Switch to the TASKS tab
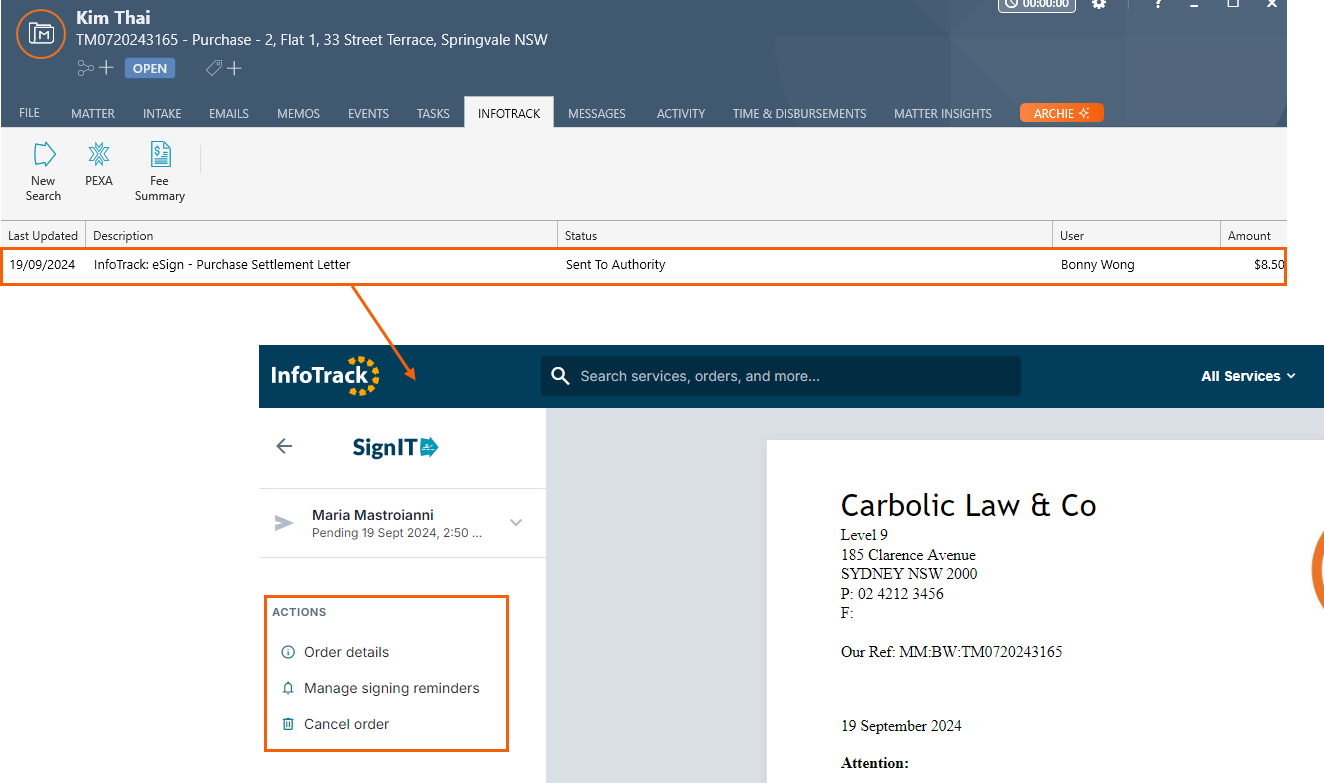This screenshot has height=783, width=1324. [x=433, y=113]
